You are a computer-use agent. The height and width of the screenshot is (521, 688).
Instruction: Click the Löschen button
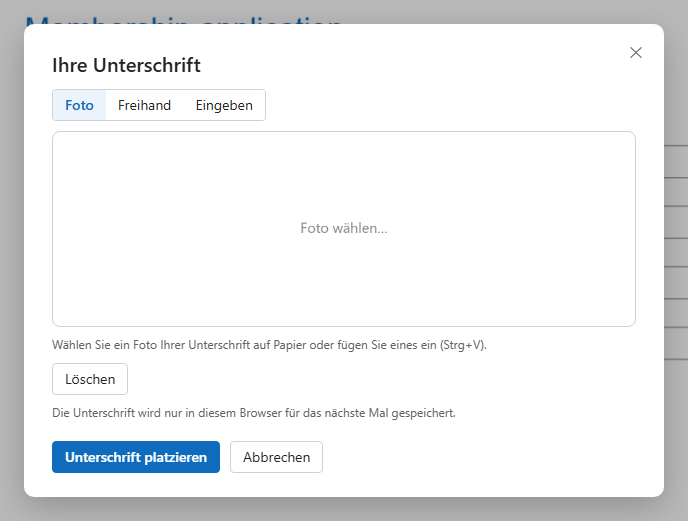point(90,379)
